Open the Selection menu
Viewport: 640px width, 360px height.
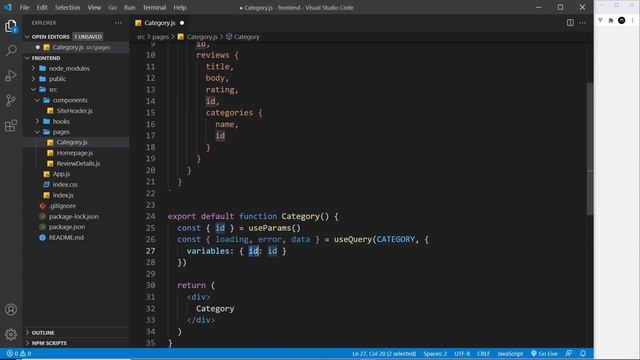tap(67, 7)
